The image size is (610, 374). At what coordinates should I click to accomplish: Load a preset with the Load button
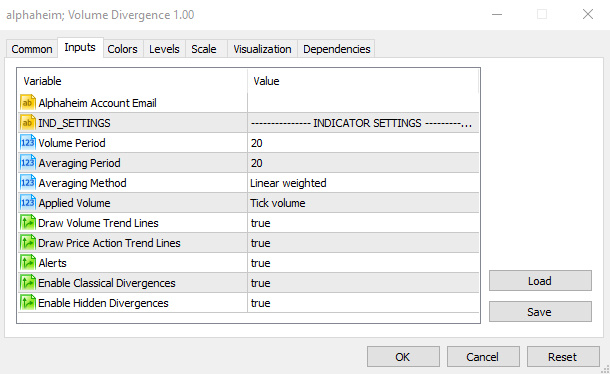click(540, 281)
